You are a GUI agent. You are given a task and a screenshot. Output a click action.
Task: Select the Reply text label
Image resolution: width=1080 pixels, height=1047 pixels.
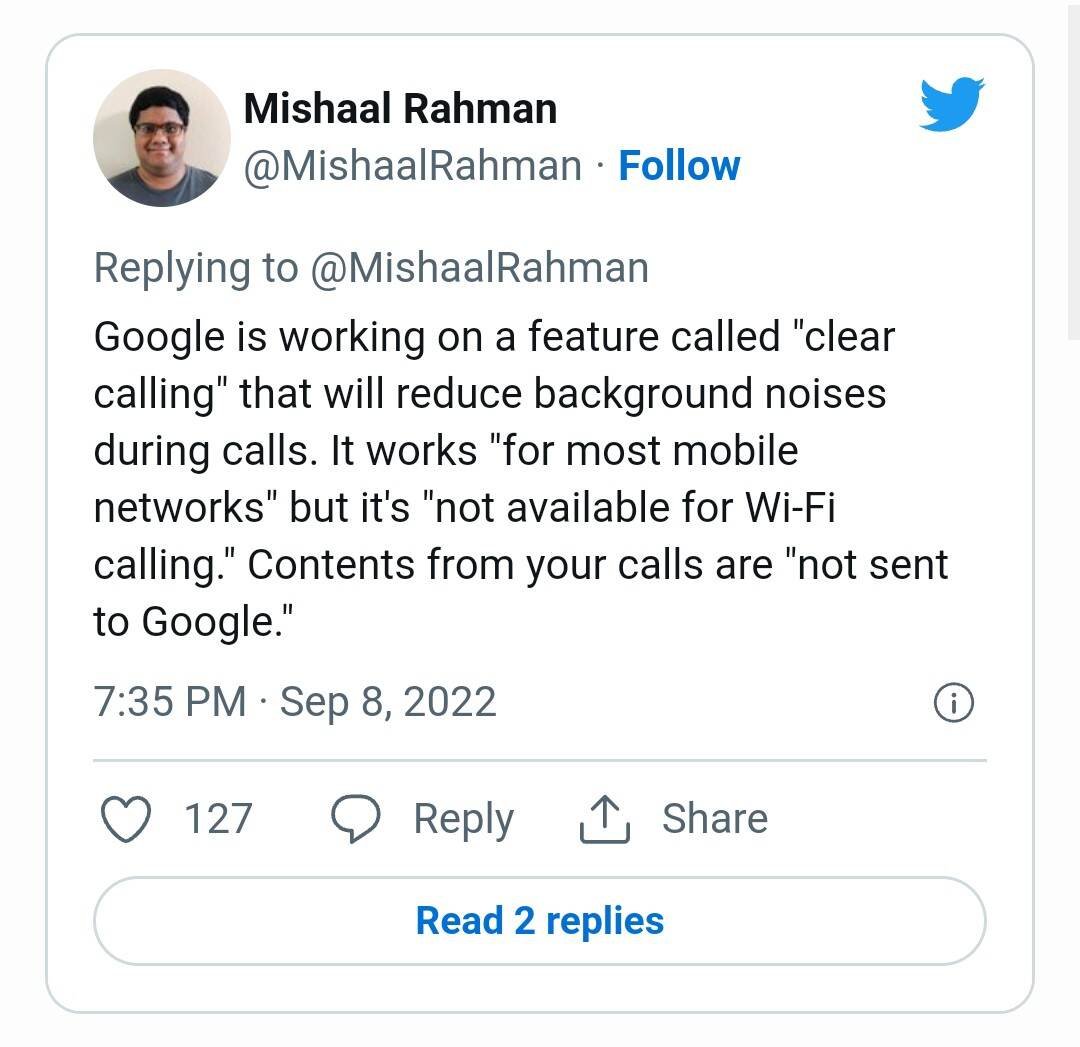pyautogui.click(x=463, y=818)
